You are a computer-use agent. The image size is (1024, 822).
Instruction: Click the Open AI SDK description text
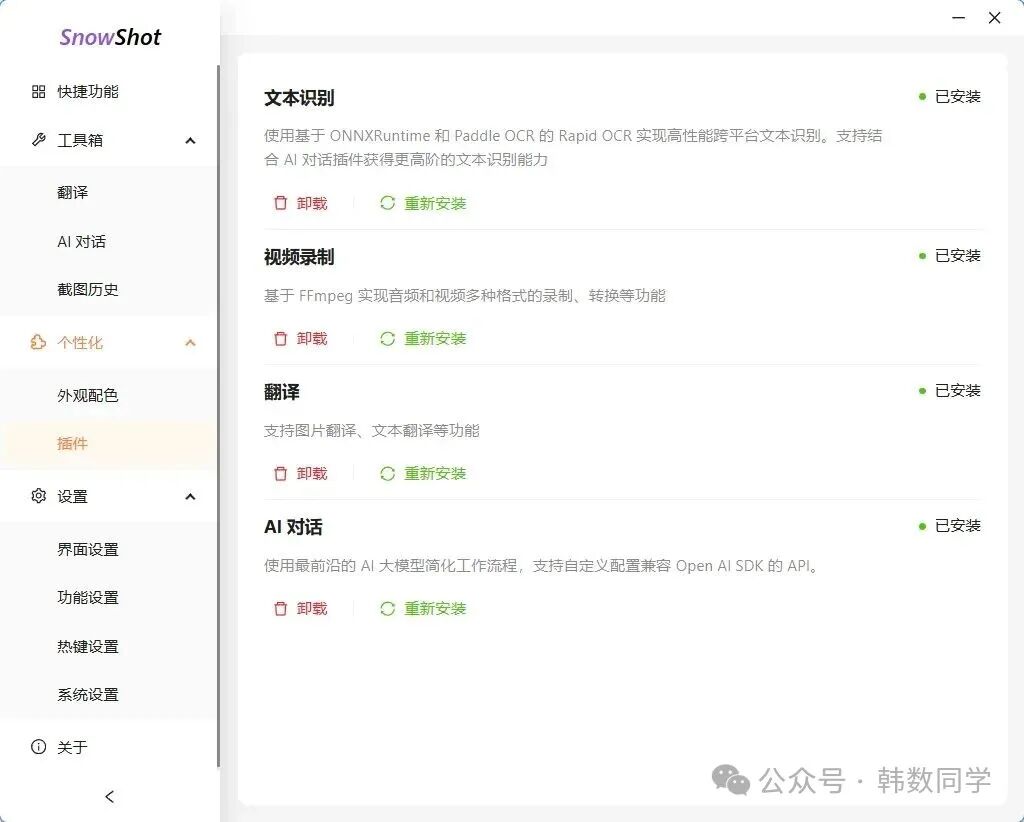[x=541, y=565]
